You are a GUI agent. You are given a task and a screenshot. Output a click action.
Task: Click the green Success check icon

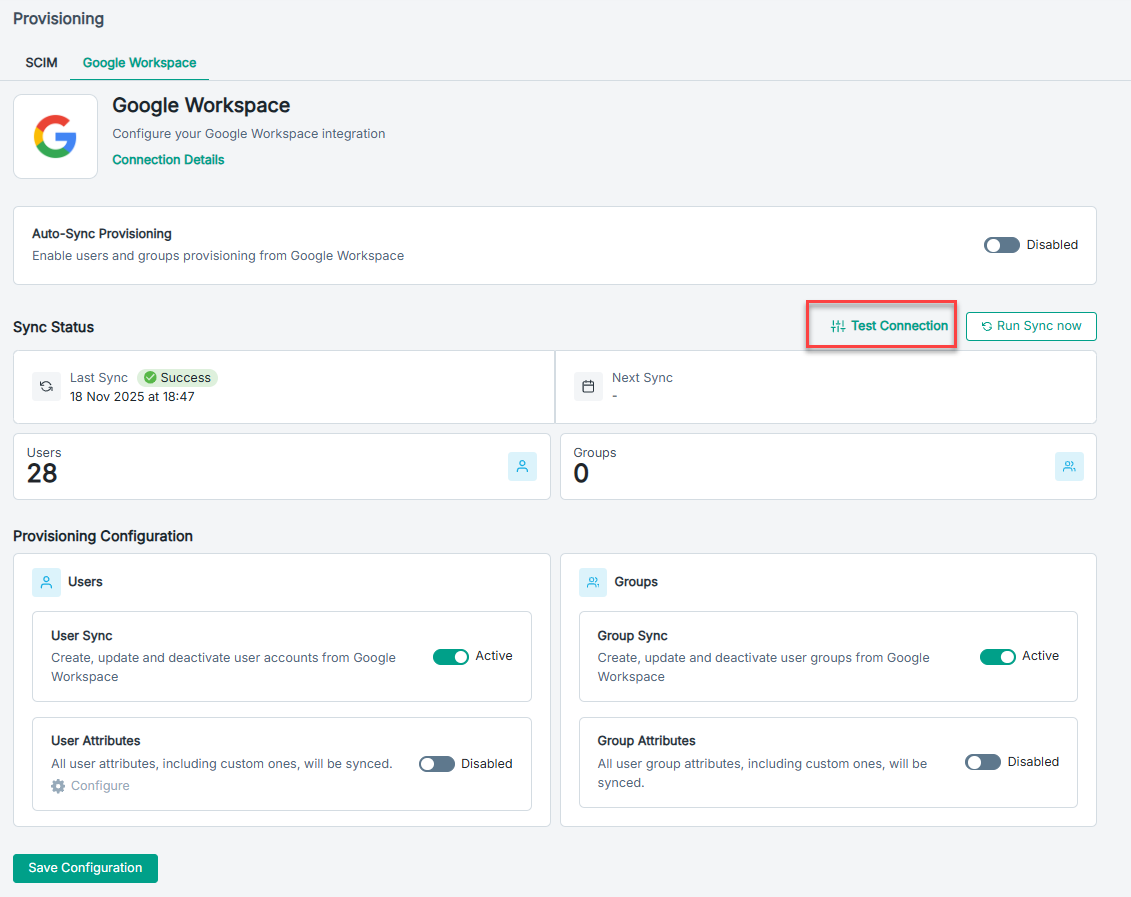tap(150, 378)
